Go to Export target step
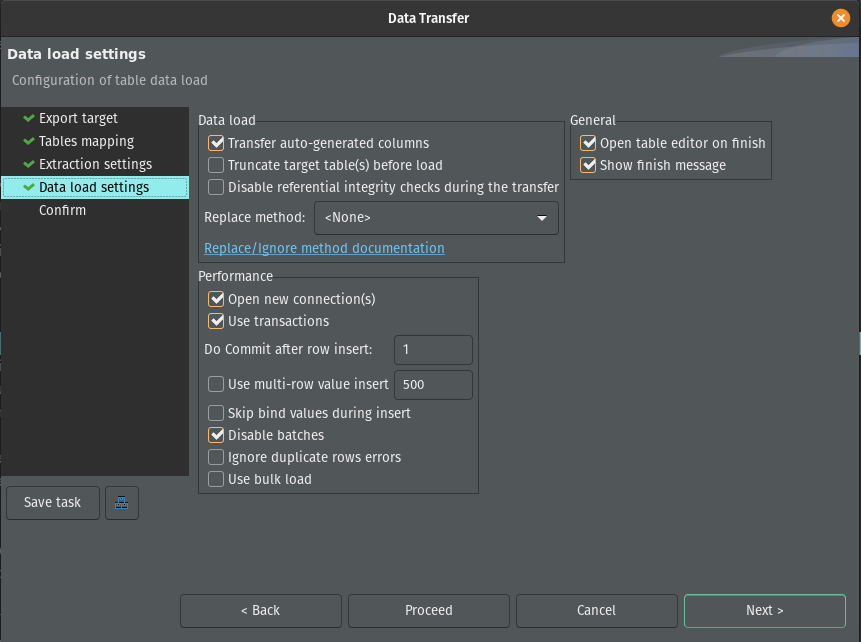861x642 pixels. point(78,118)
